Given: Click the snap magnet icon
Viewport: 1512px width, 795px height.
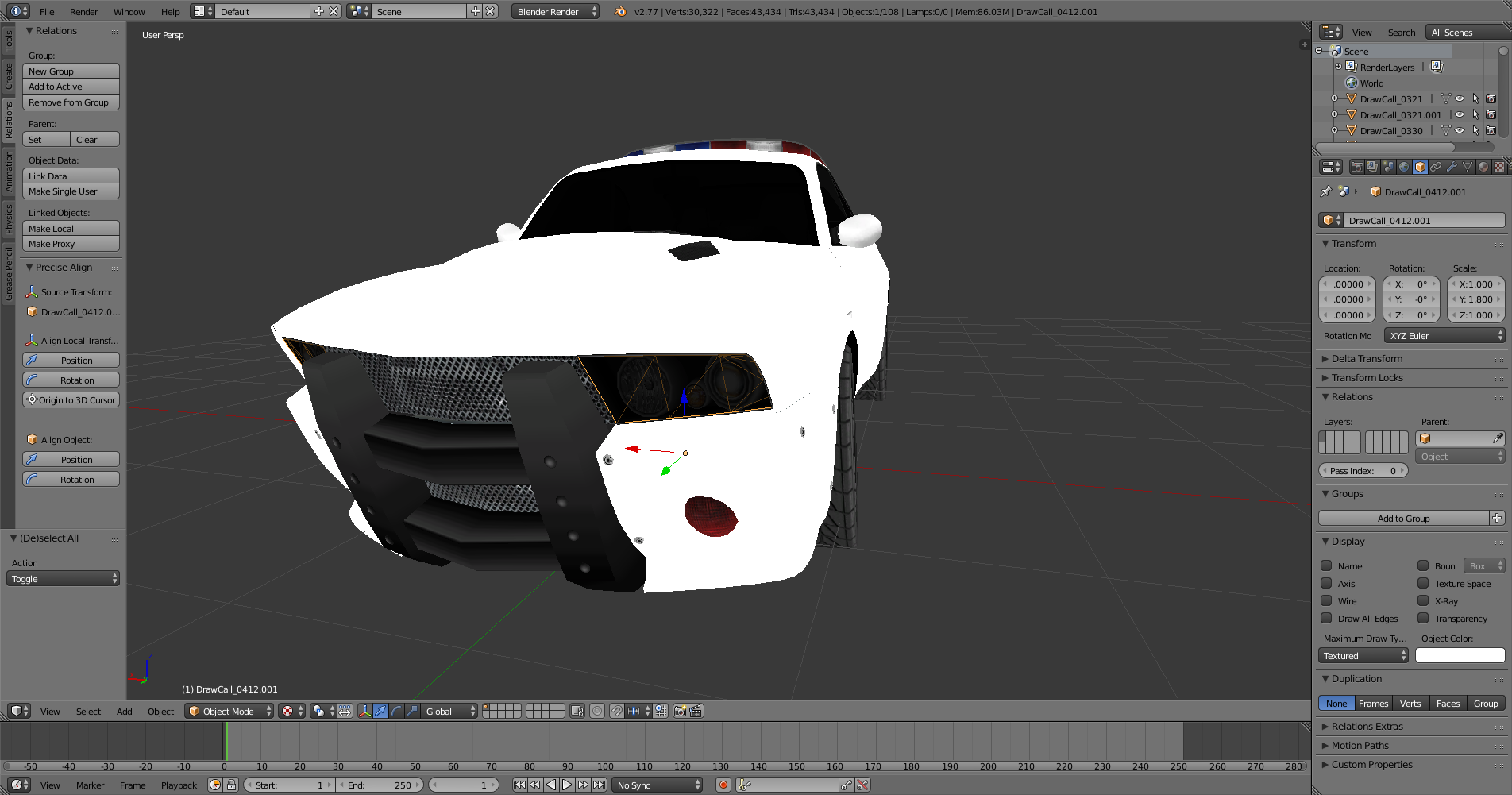Looking at the screenshot, I should click(617, 711).
